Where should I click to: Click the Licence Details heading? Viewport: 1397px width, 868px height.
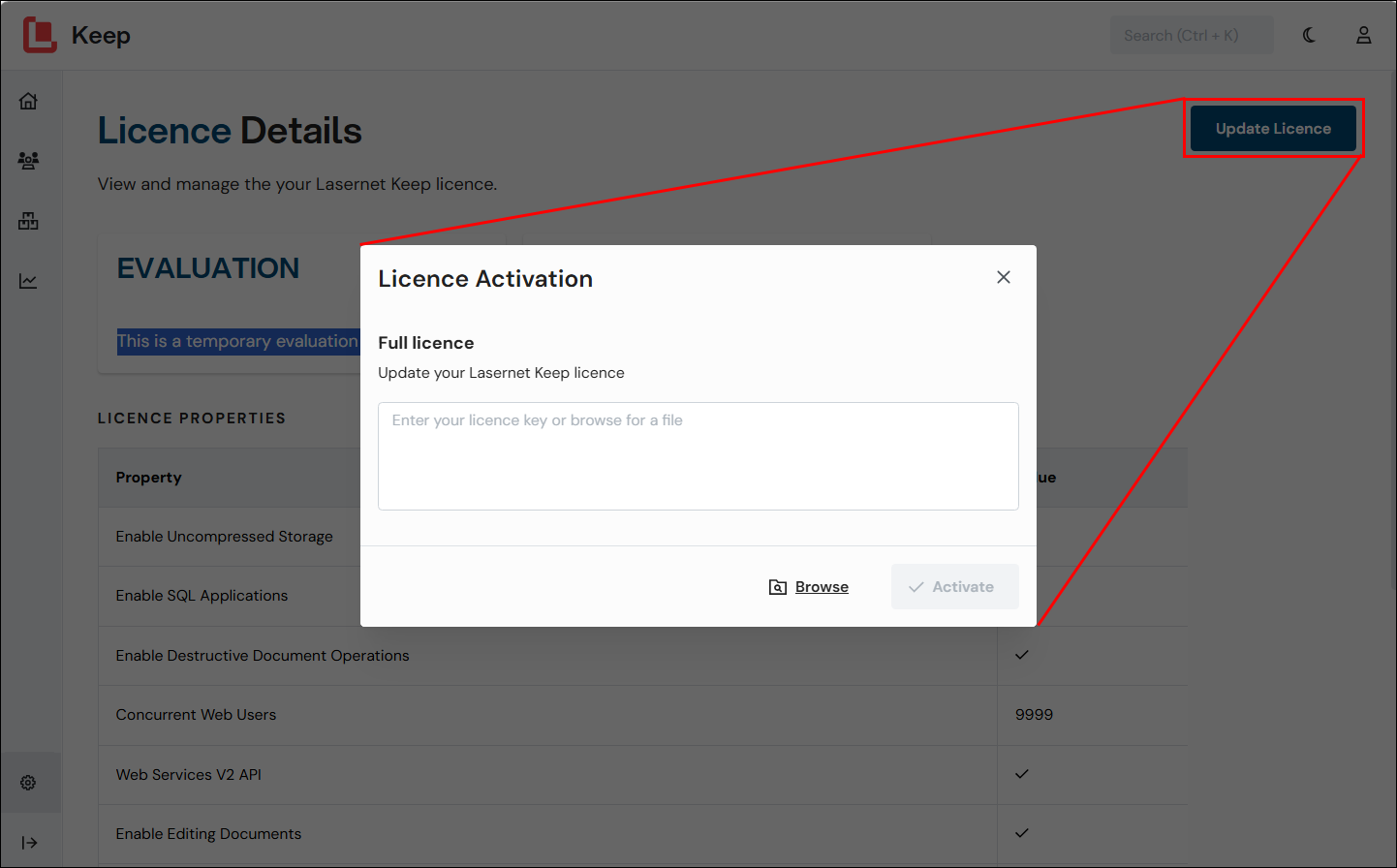[230, 131]
